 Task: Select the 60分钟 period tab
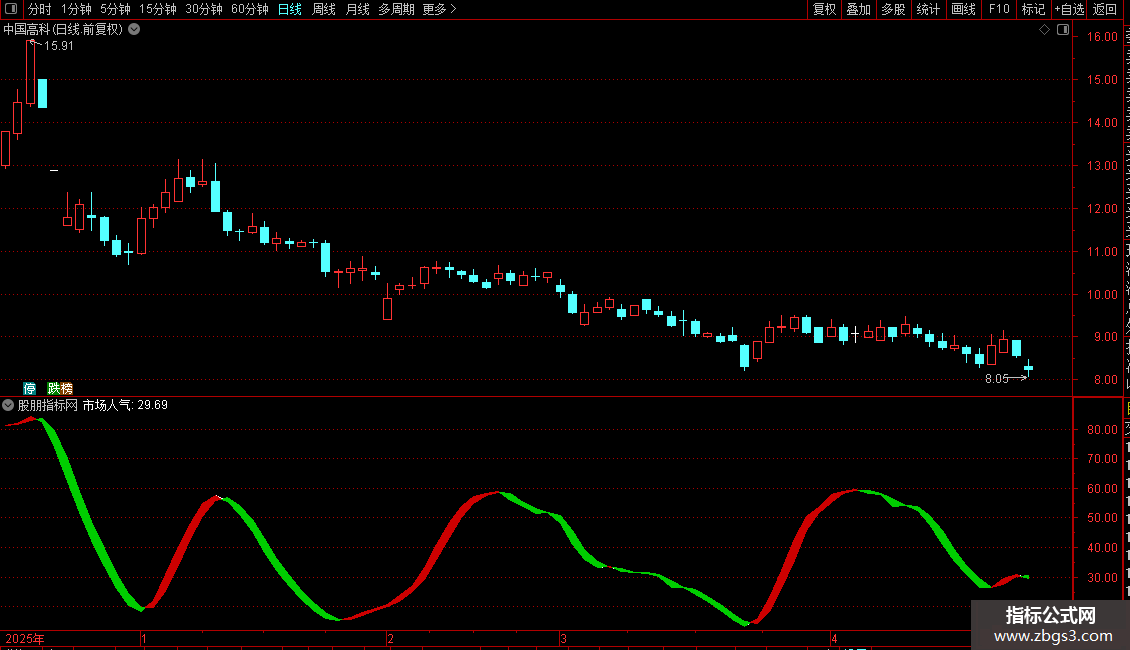[x=250, y=9]
